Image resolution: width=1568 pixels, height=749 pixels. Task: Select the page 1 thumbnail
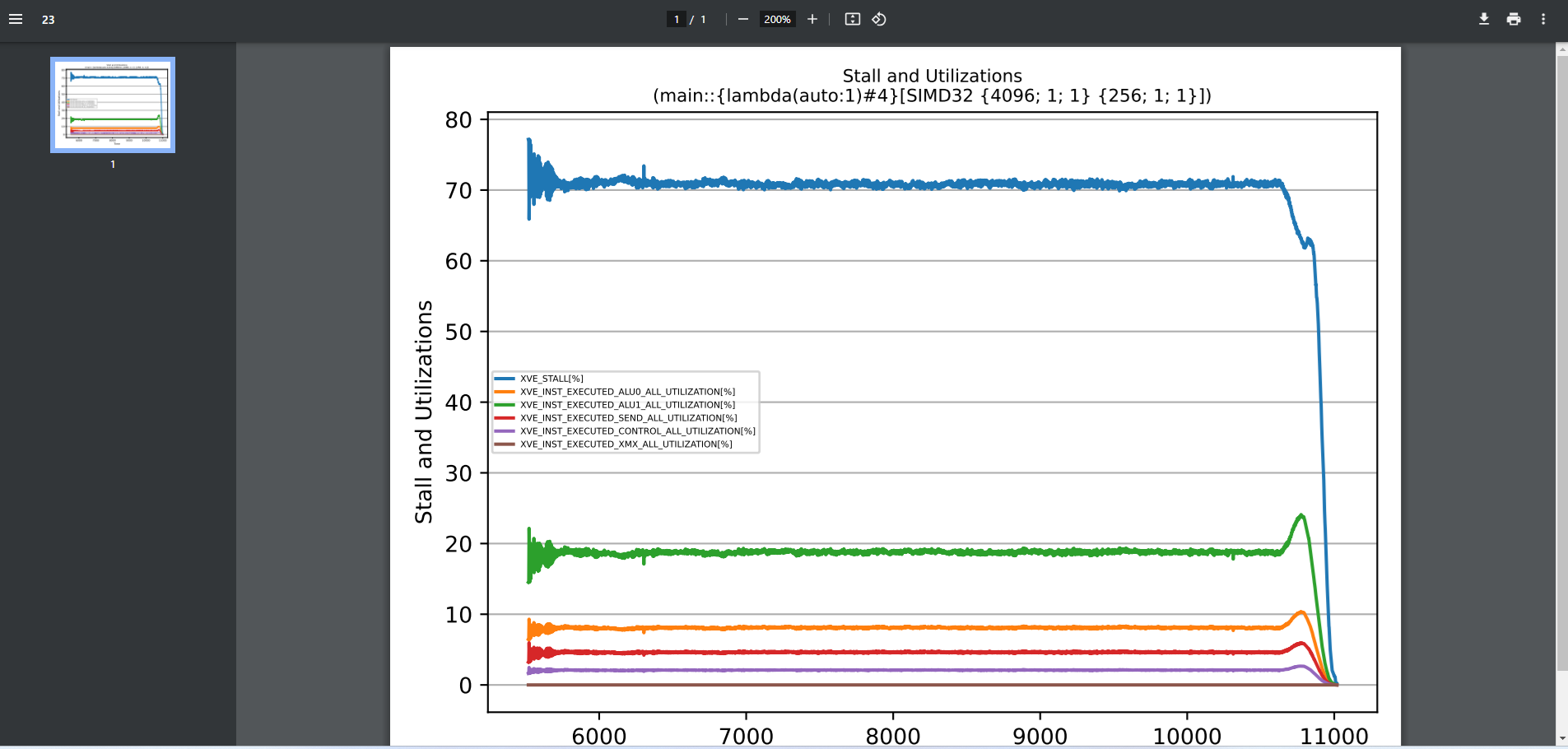pos(113,105)
